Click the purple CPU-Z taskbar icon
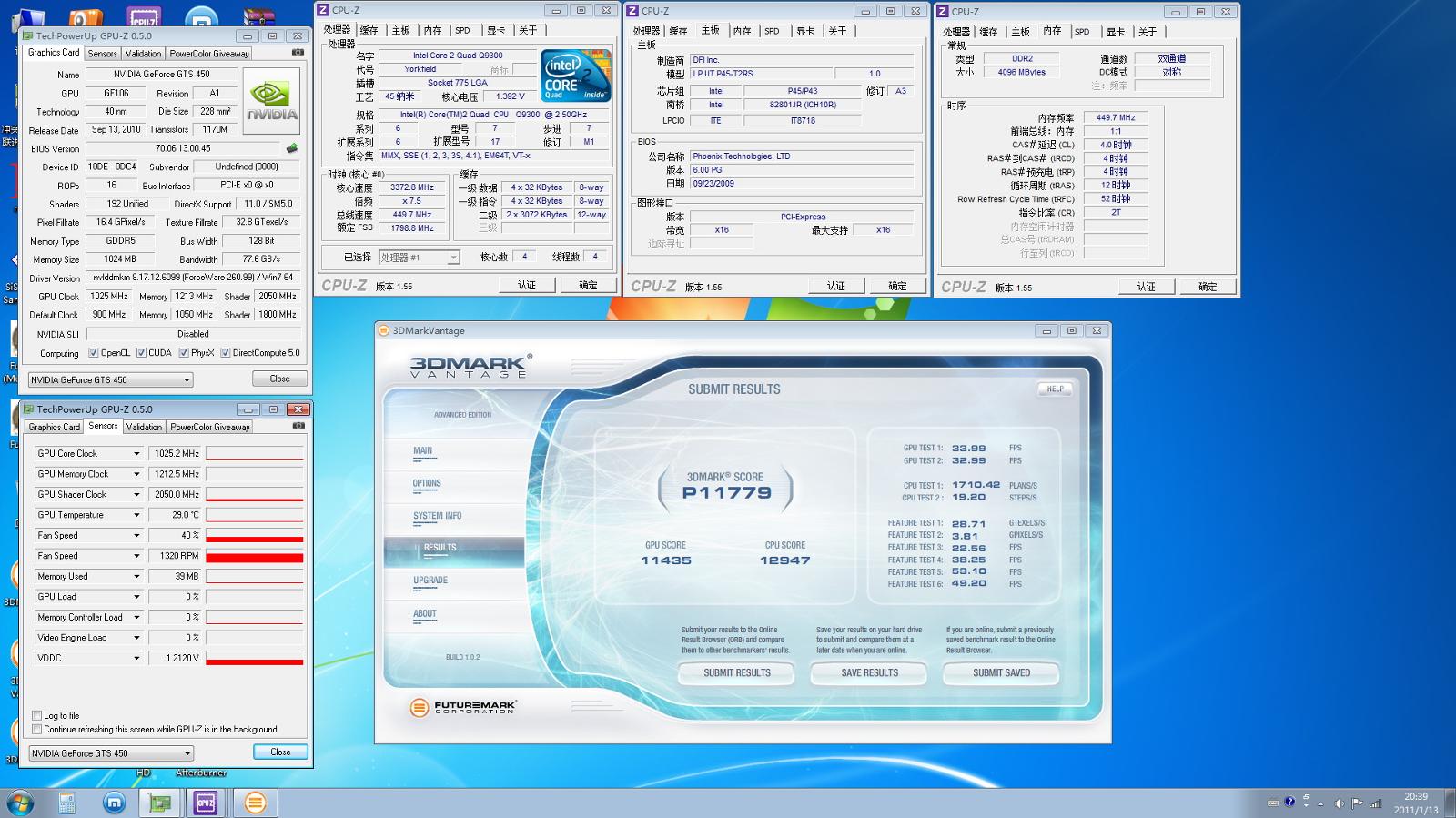 coord(207,803)
